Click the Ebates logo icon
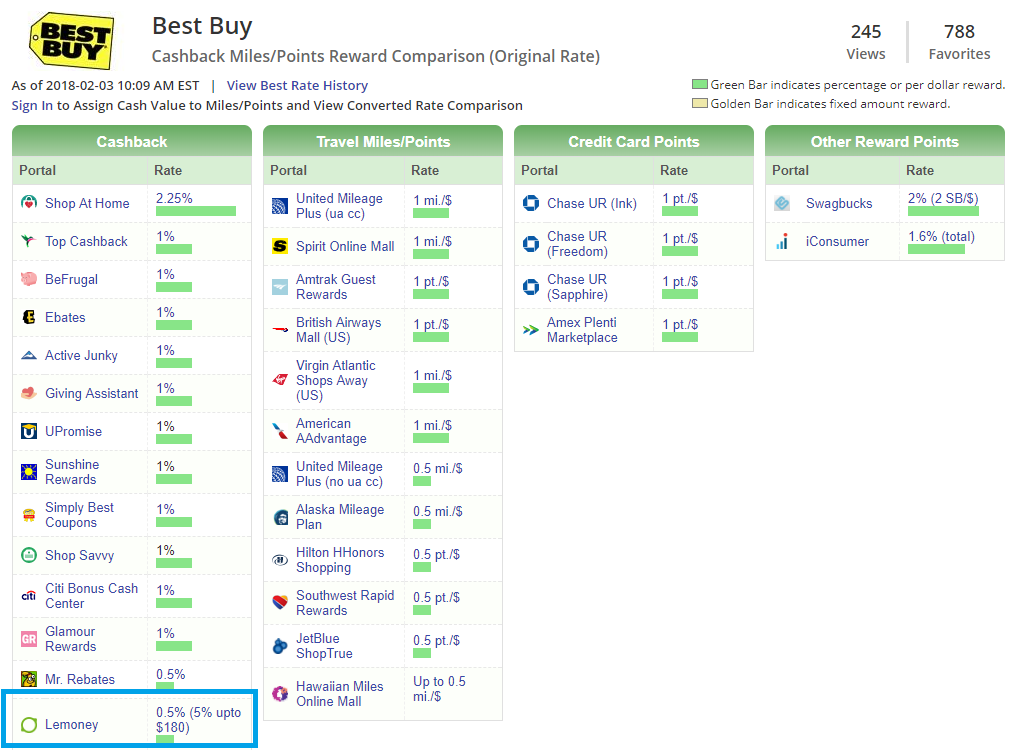 (29, 317)
